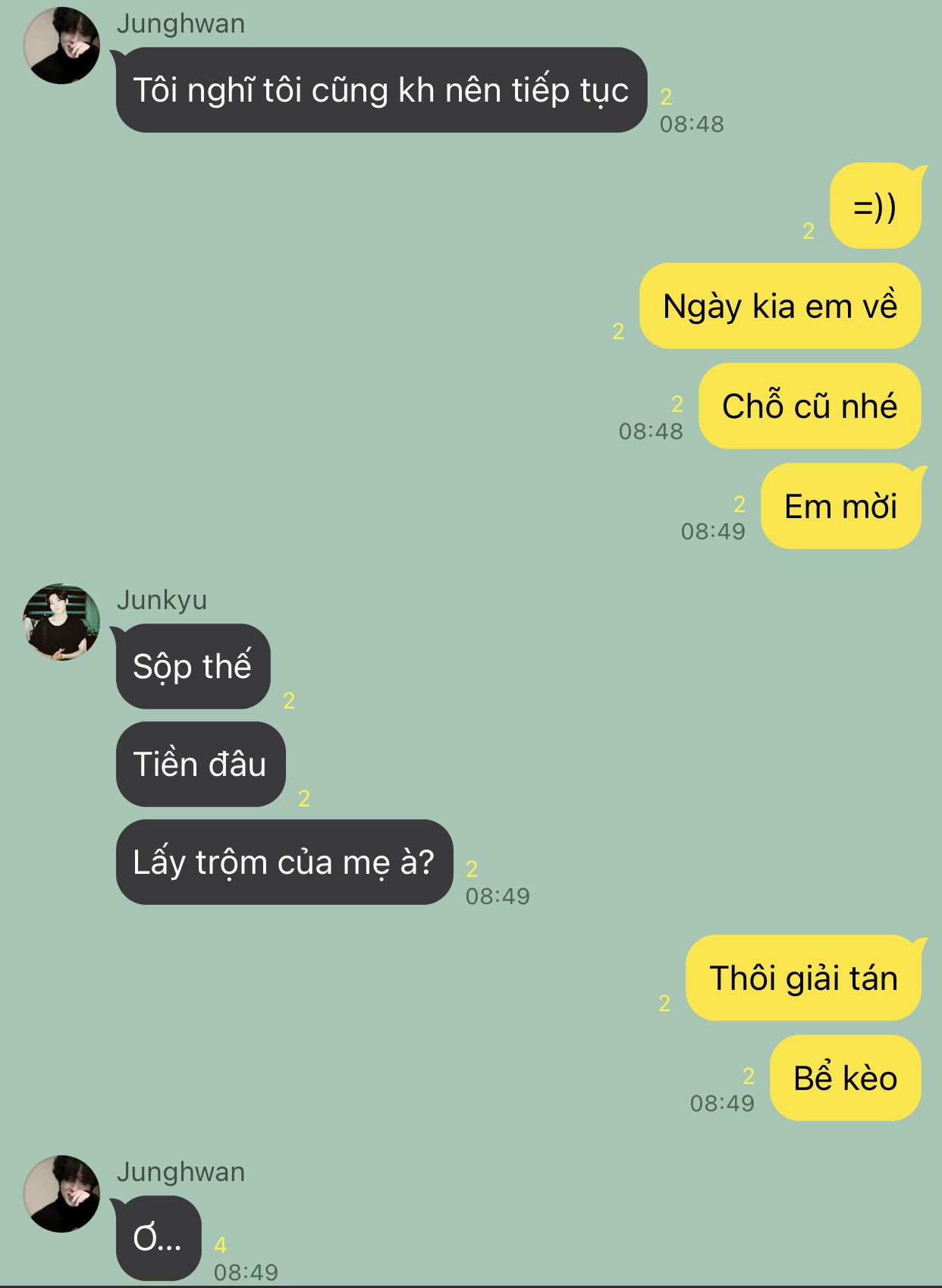Select the 'Ơ...' message bubble

158,1238
